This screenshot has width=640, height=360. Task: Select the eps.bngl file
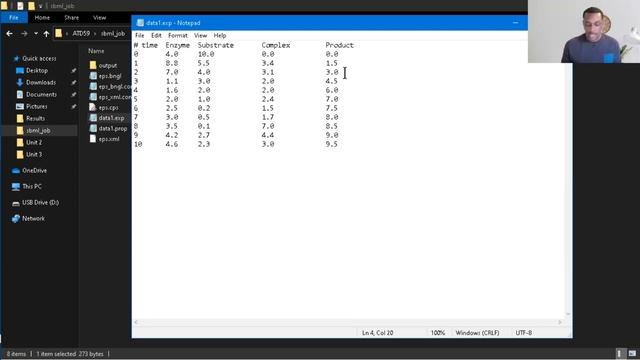[110, 76]
